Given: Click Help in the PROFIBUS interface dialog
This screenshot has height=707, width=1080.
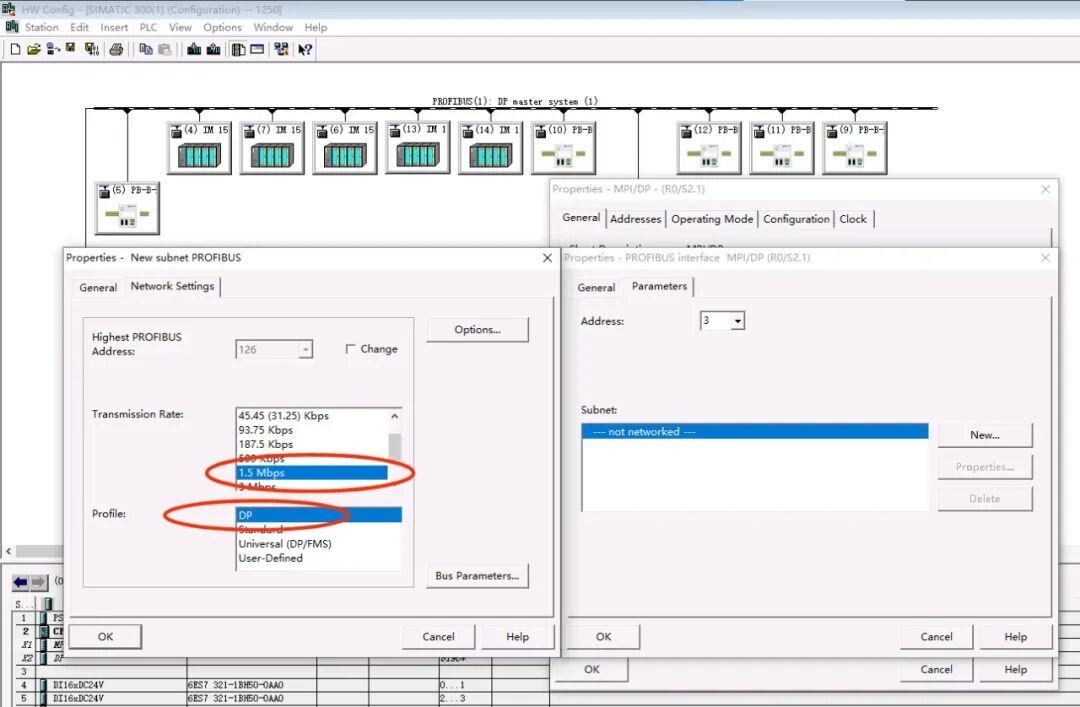Looking at the screenshot, I should [1015, 637].
